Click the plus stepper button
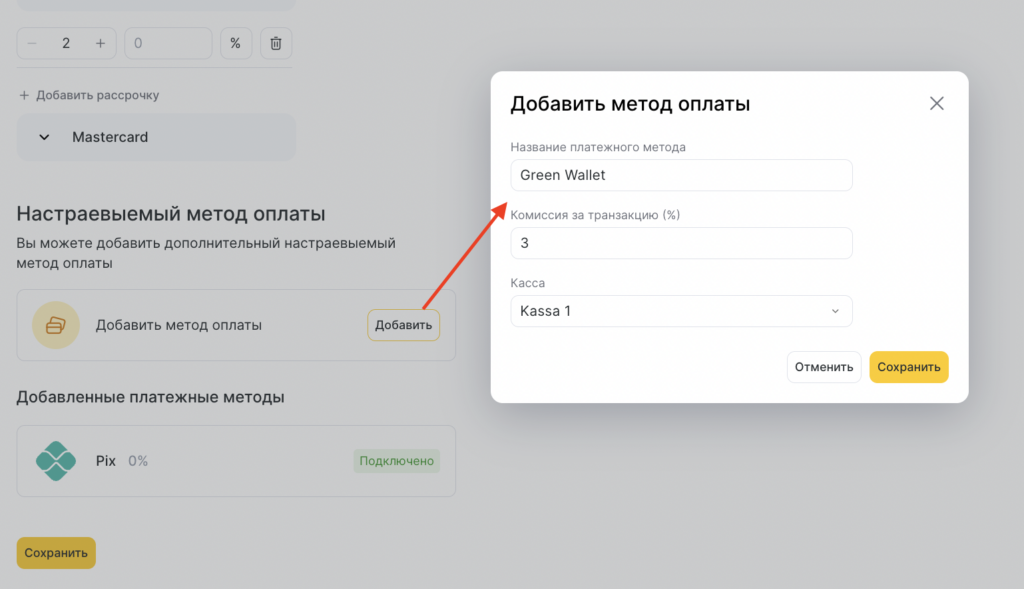 [x=100, y=43]
